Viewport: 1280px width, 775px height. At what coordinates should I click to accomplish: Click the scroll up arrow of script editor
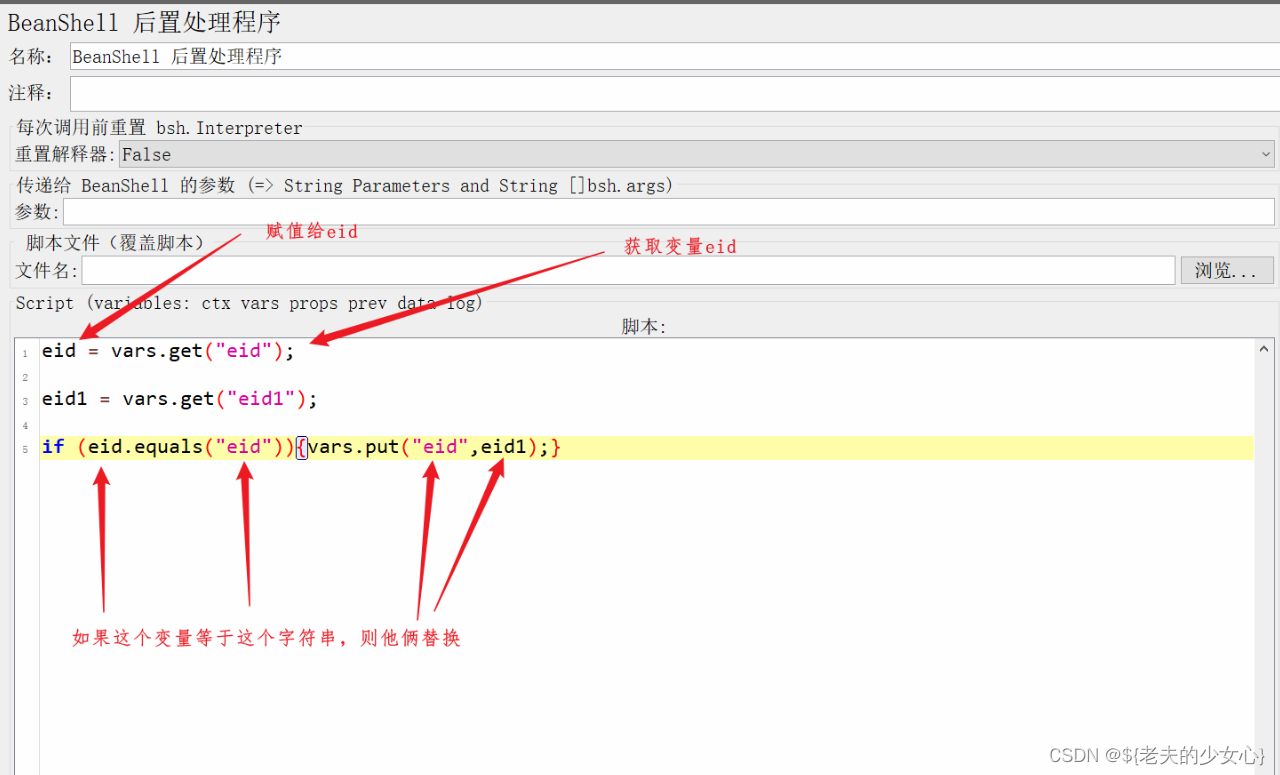[1264, 350]
